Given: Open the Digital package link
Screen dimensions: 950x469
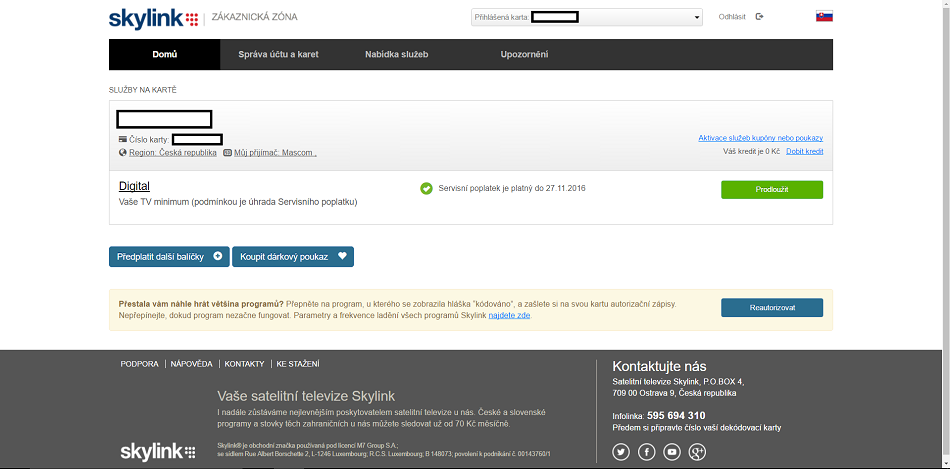Looking at the screenshot, I should coord(135,187).
